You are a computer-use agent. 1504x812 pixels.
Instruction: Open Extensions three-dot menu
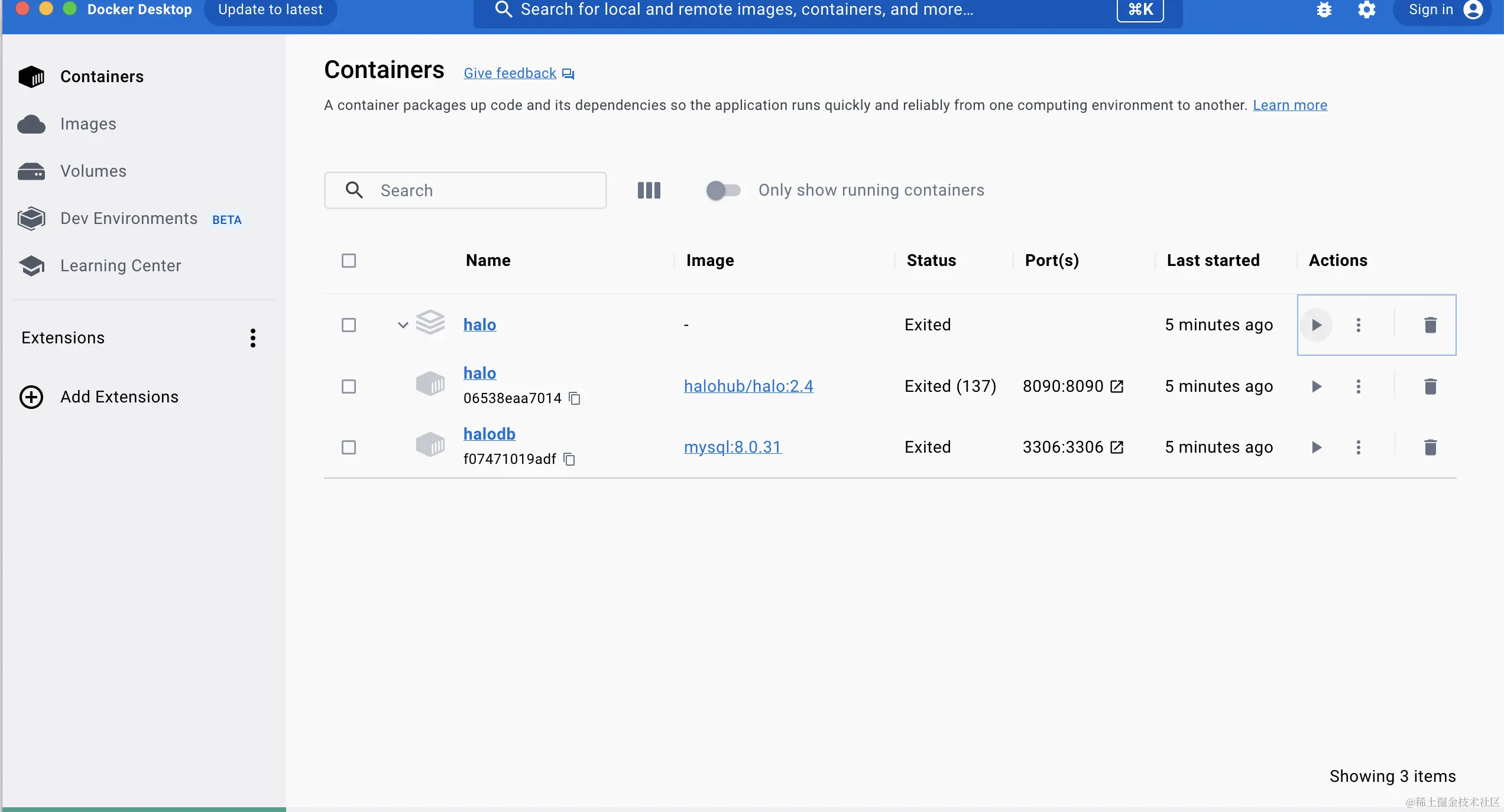pyautogui.click(x=253, y=338)
